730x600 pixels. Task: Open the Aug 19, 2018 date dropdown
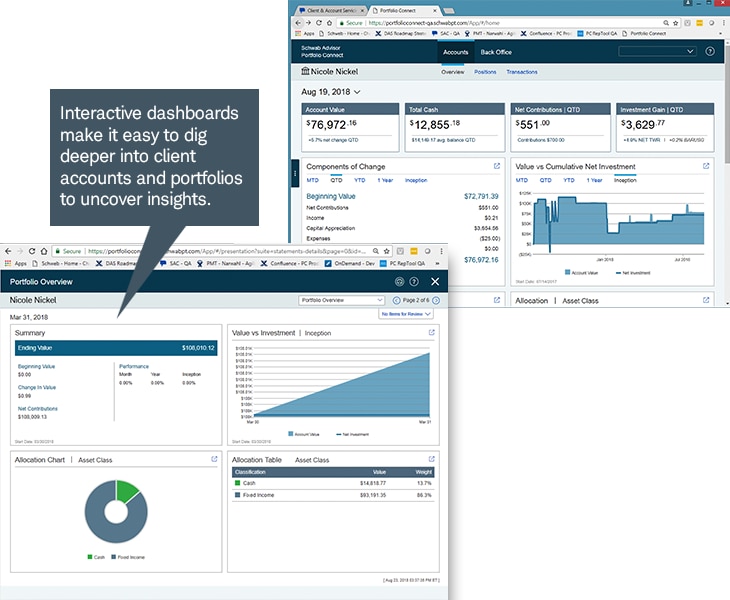pyautogui.click(x=331, y=92)
